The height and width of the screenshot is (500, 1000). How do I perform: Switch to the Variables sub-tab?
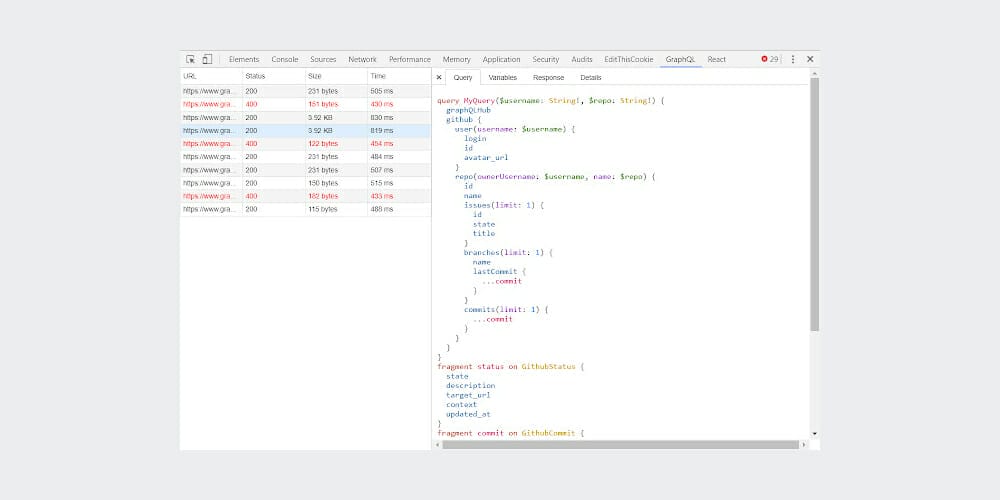(x=503, y=77)
